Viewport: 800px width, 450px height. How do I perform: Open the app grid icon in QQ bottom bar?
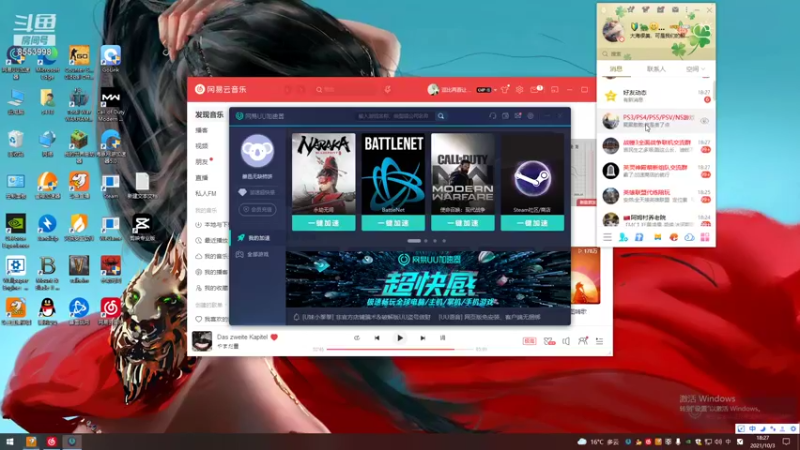pos(705,237)
